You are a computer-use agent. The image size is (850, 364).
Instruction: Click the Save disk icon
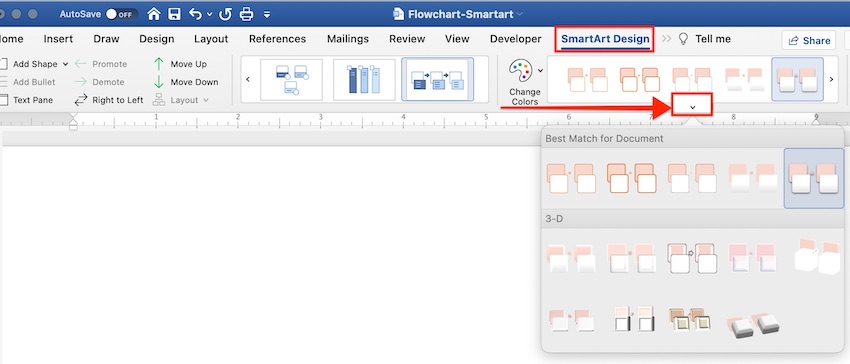(x=174, y=14)
